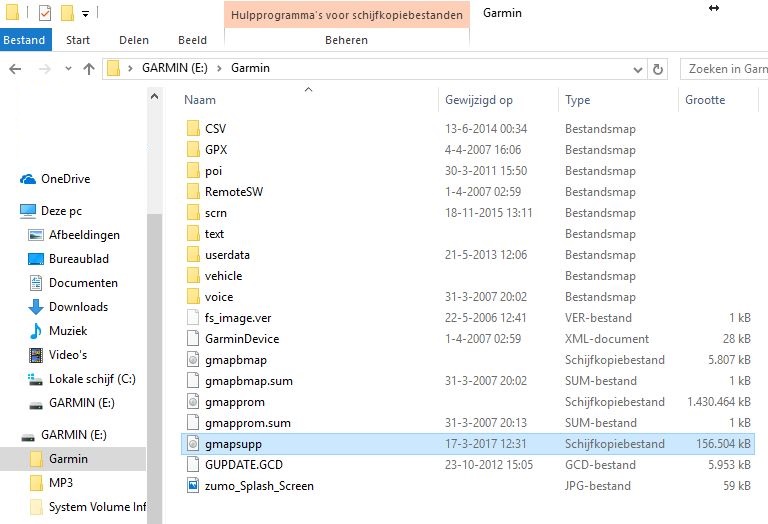
Task: Click the zumo_Splash_Screen image file icon
Action: pos(193,486)
